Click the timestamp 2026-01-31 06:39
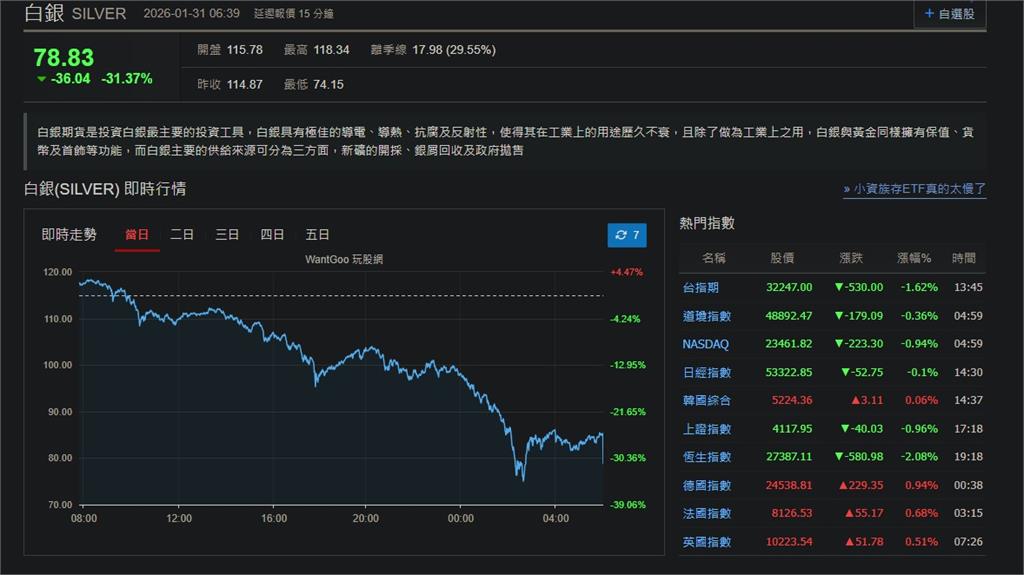Viewport: 1024px width, 575px height. pos(191,14)
